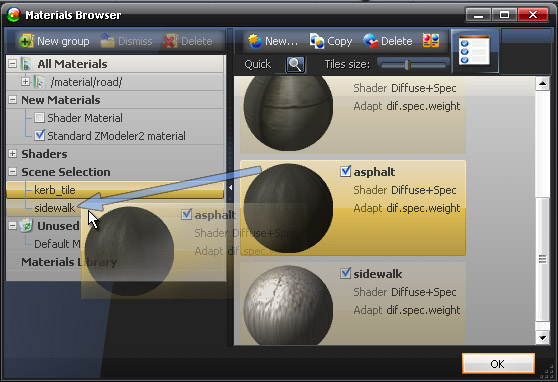
Task: Expand the /material/road/ folder node
Action: (x=25, y=82)
